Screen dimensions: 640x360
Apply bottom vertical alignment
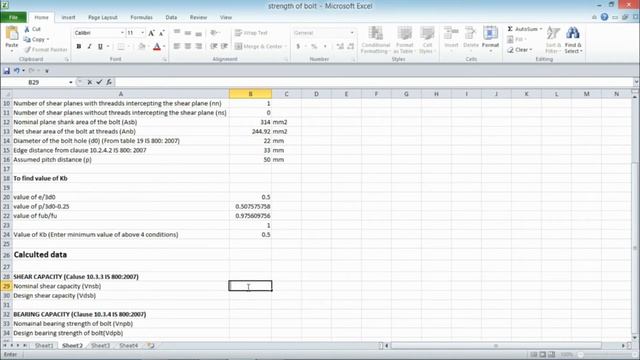[199, 33]
